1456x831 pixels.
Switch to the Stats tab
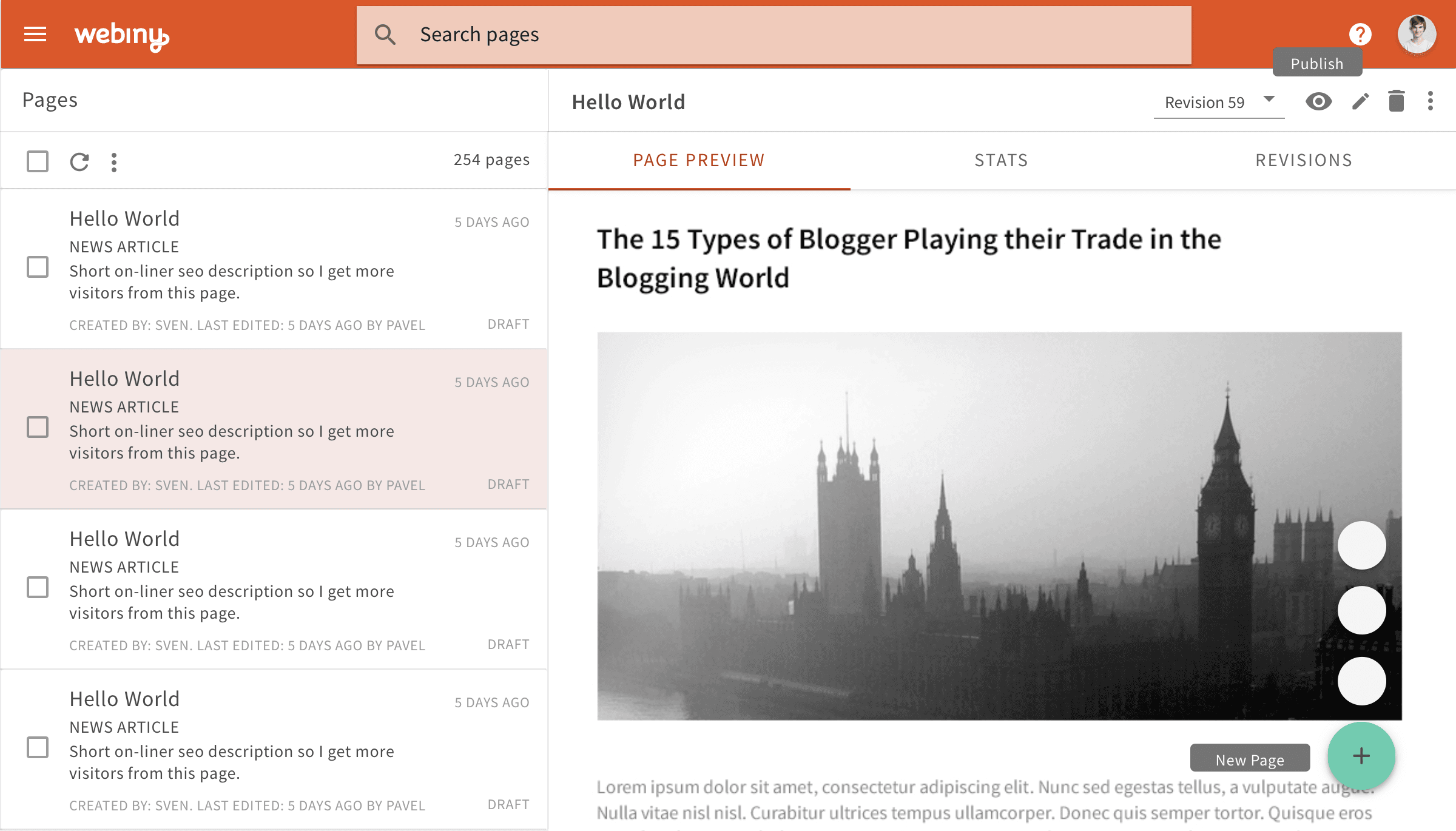[1001, 160]
